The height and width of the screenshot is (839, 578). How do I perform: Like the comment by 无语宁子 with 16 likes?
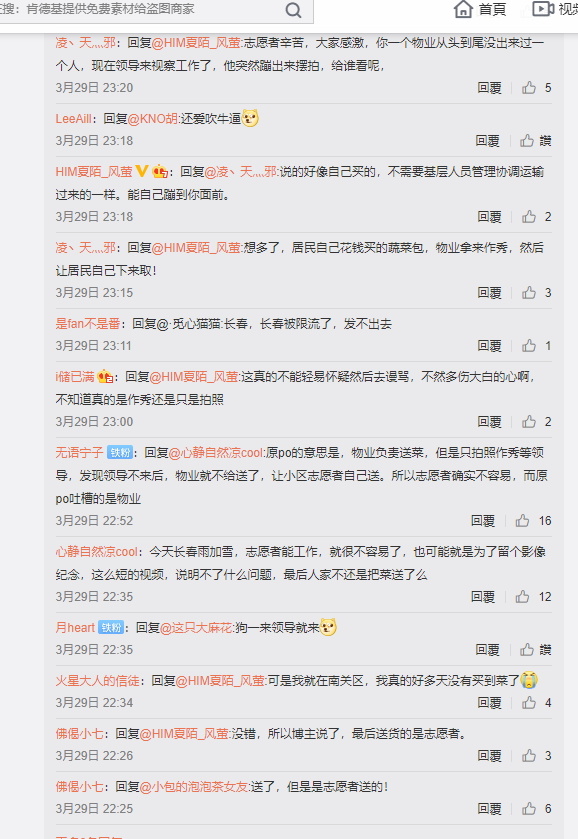tap(522, 521)
